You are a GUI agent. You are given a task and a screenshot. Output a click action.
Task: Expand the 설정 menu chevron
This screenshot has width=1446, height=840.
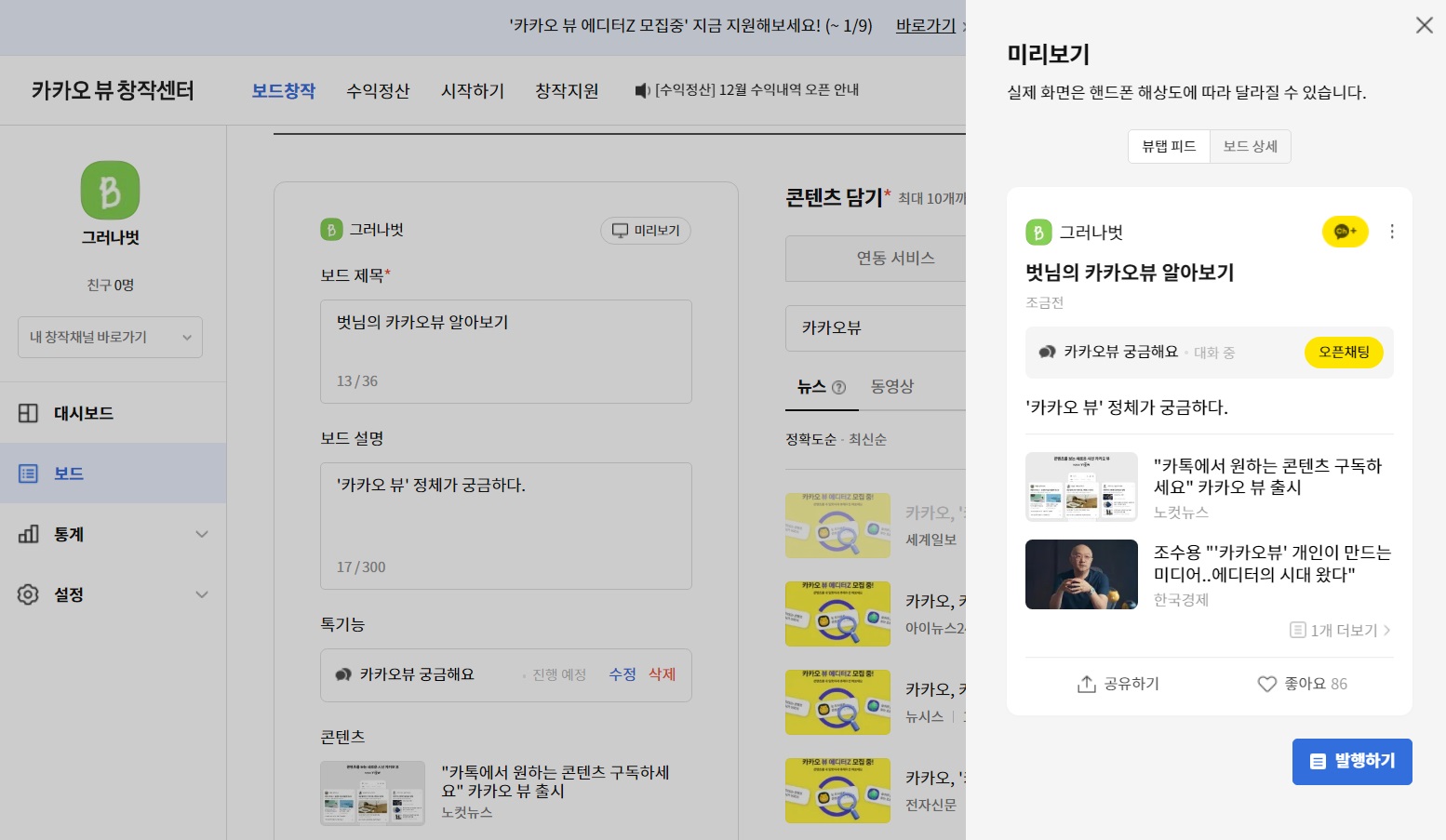pos(202,594)
